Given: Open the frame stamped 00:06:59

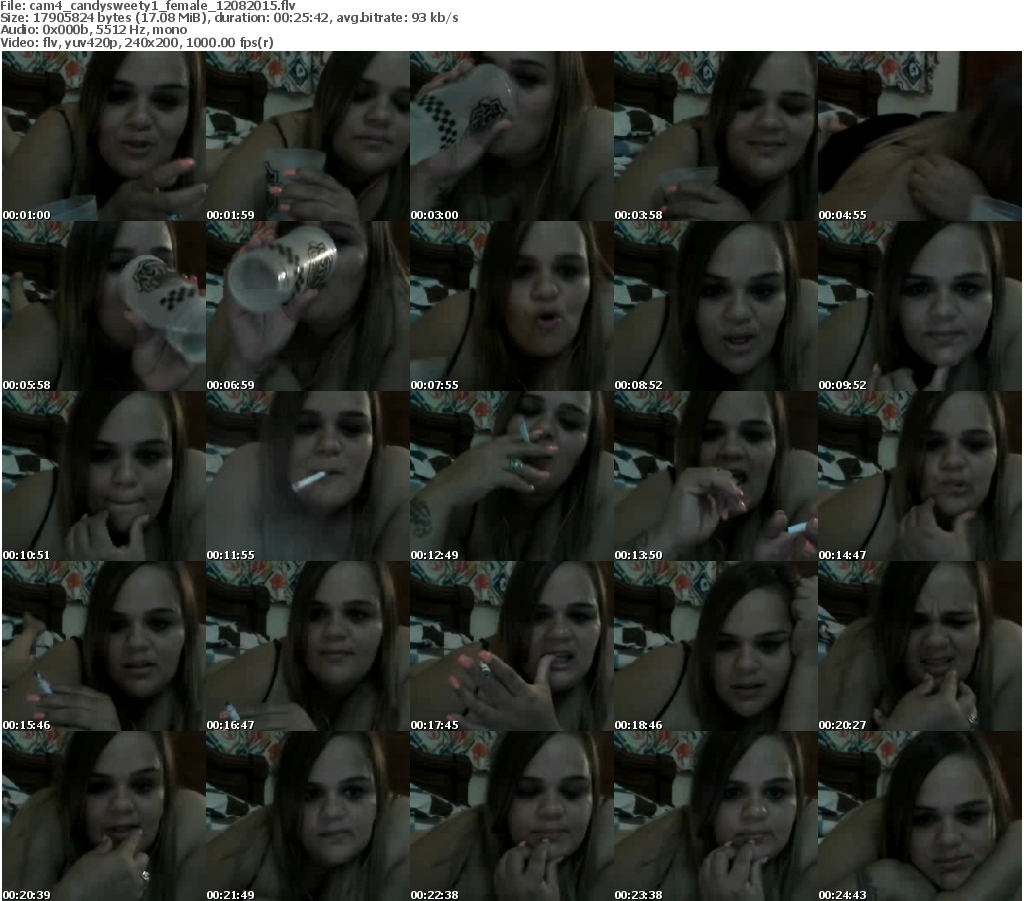Looking at the screenshot, I should pyautogui.click(x=308, y=306).
